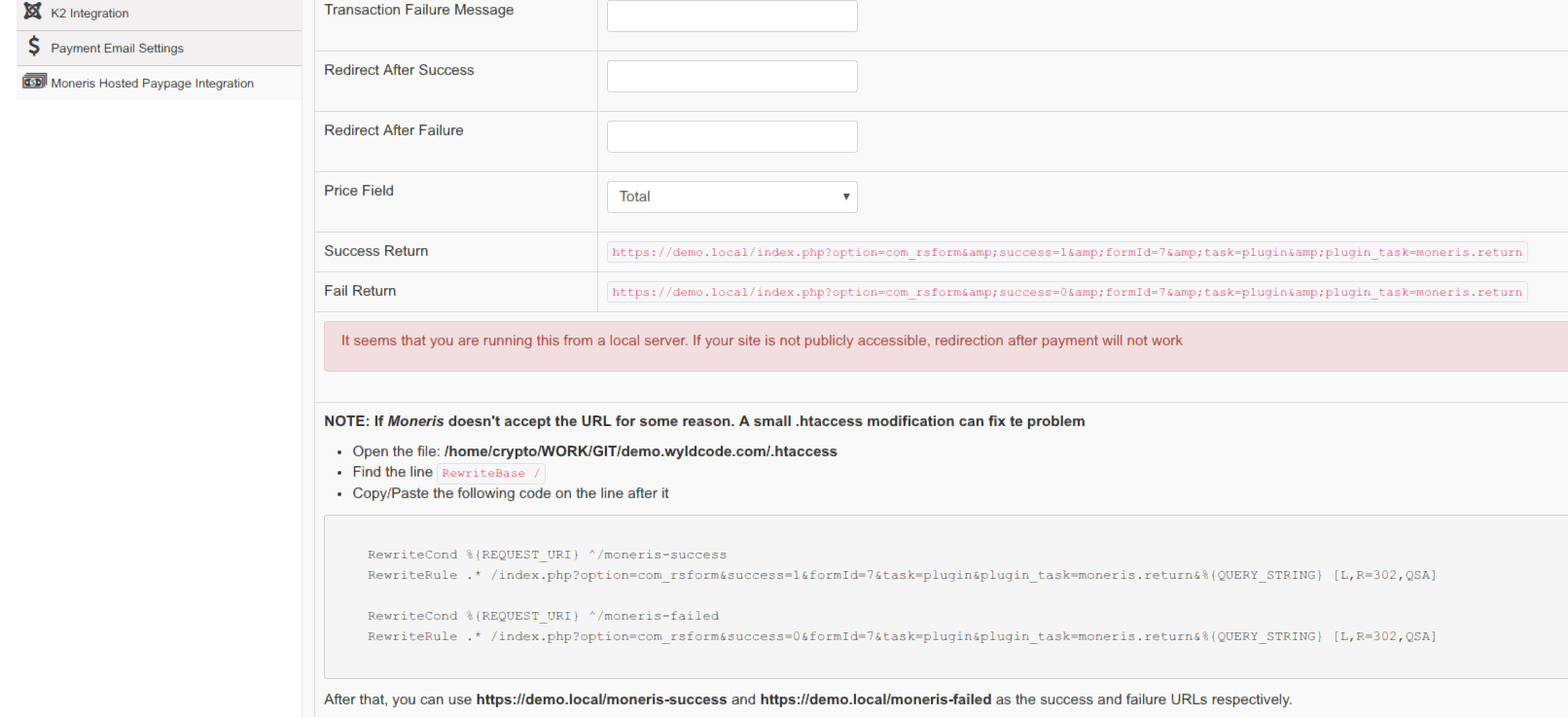Screen dimensions: 1568x717
Task: Open the Price Field dropdown showing Total
Action: tap(731, 197)
